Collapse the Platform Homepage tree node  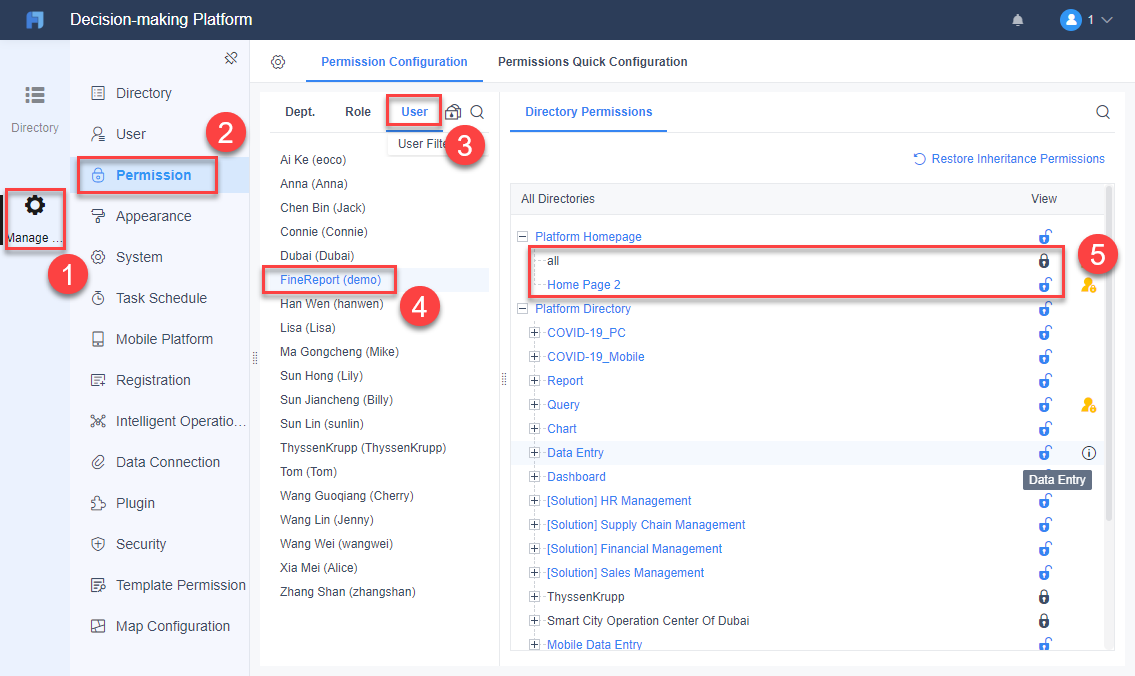pos(522,237)
